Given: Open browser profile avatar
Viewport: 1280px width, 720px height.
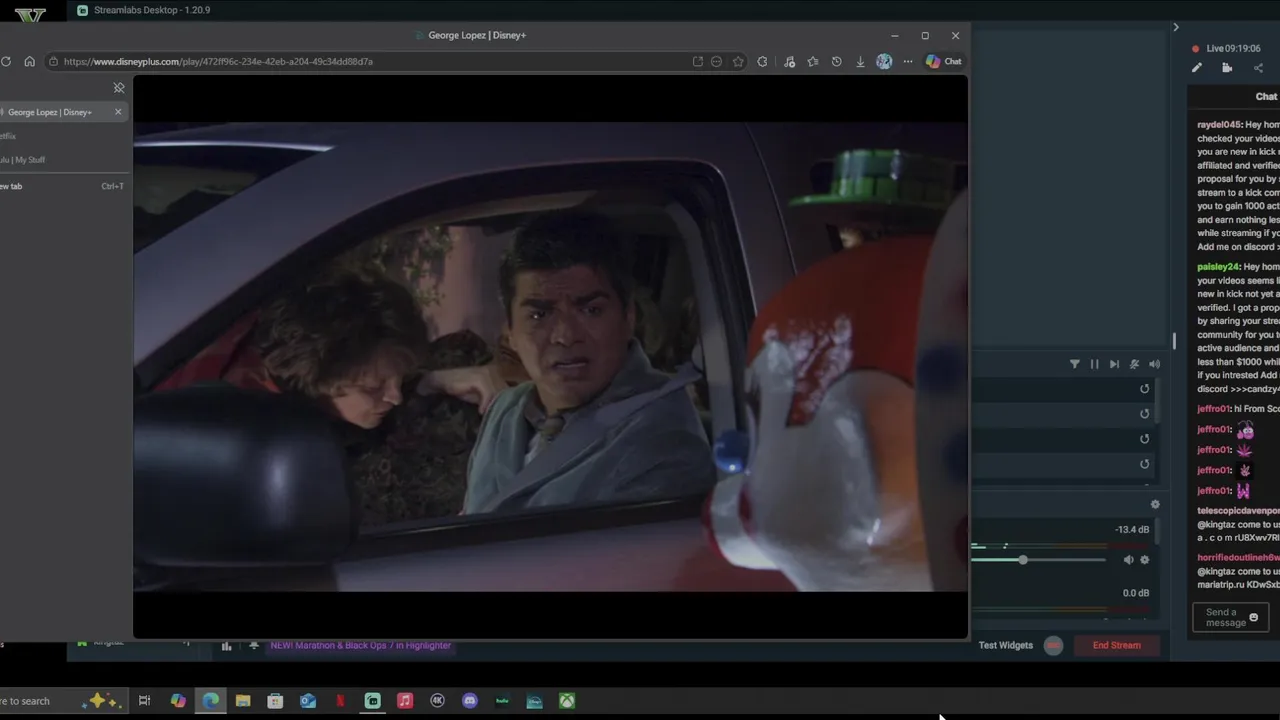Looking at the screenshot, I should pyautogui.click(x=884, y=61).
